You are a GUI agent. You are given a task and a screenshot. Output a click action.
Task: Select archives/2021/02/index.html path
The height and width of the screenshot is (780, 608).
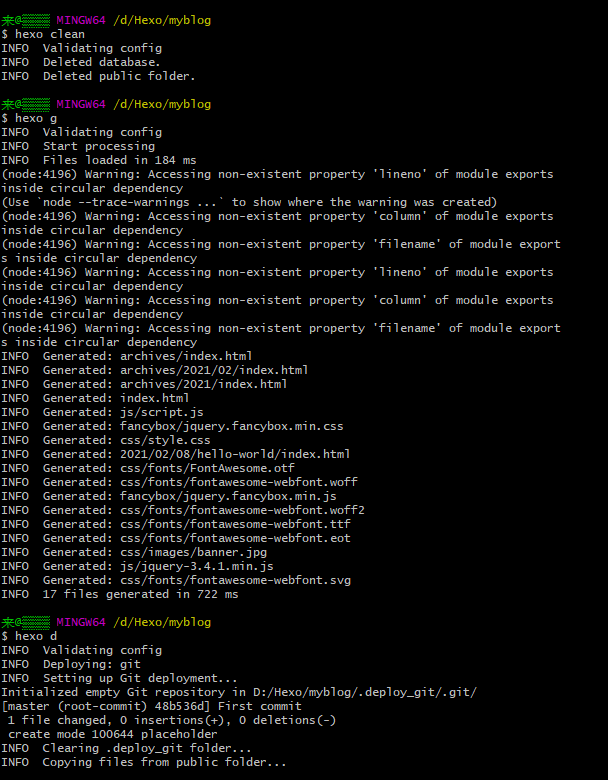tap(214, 370)
